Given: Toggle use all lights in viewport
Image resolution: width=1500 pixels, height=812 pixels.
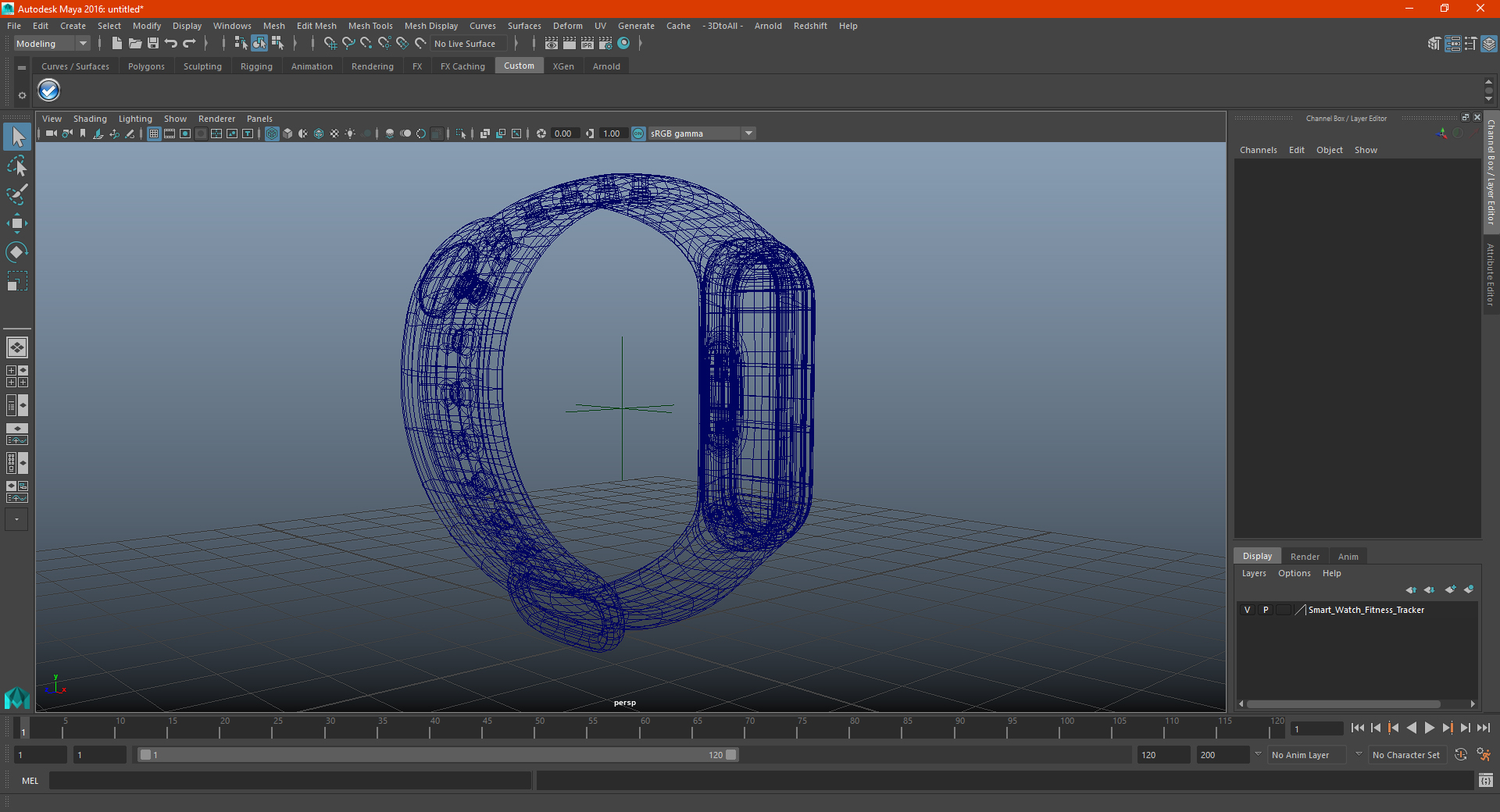Looking at the screenshot, I should tap(350, 134).
